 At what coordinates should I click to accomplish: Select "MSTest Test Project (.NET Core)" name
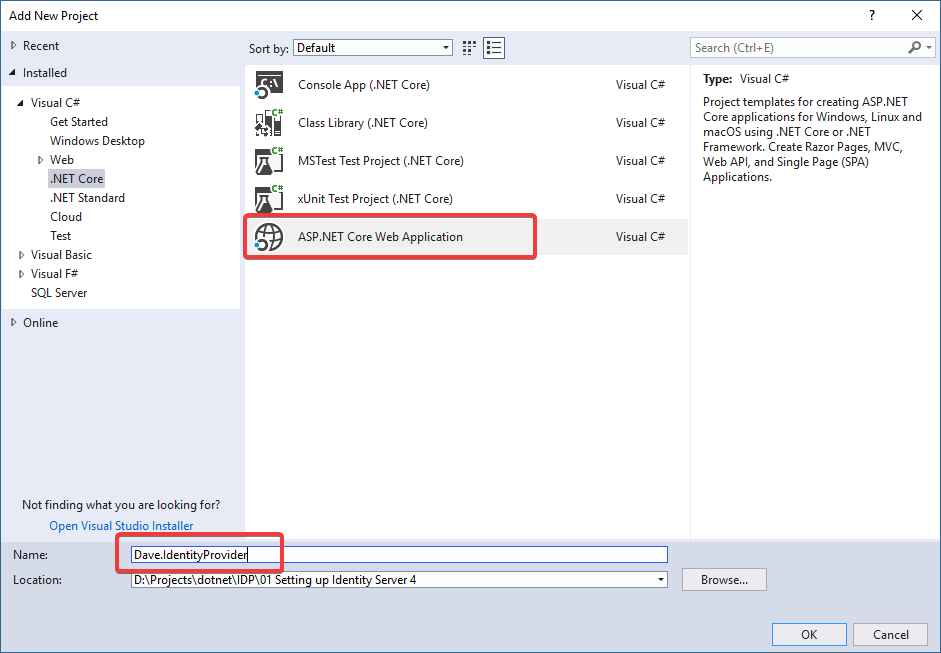click(x=380, y=161)
